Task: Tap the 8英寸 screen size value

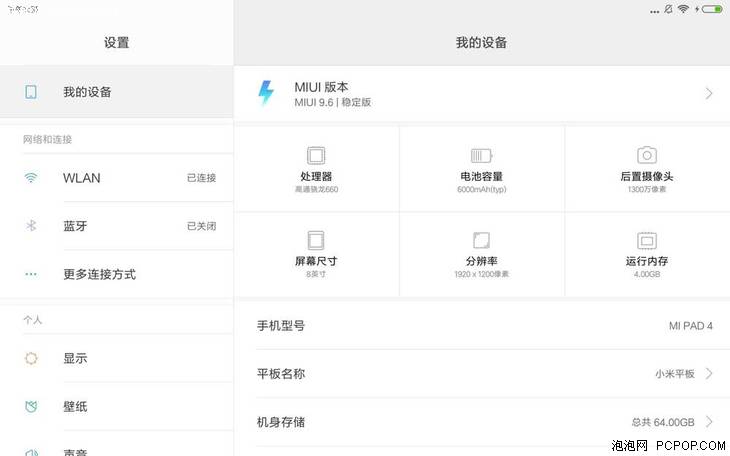Action: point(316,274)
